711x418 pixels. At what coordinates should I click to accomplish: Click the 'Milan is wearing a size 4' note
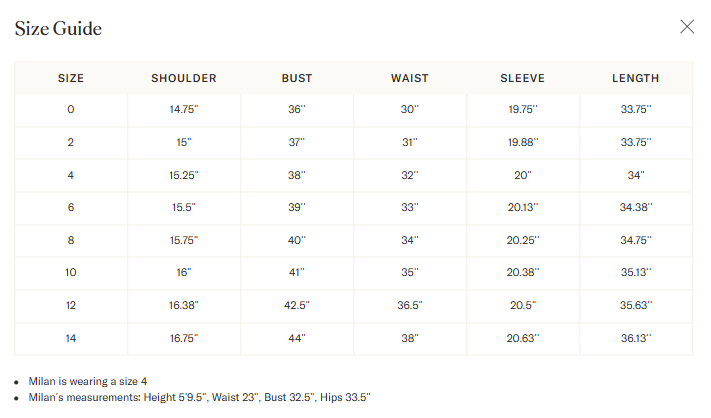[88, 381]
